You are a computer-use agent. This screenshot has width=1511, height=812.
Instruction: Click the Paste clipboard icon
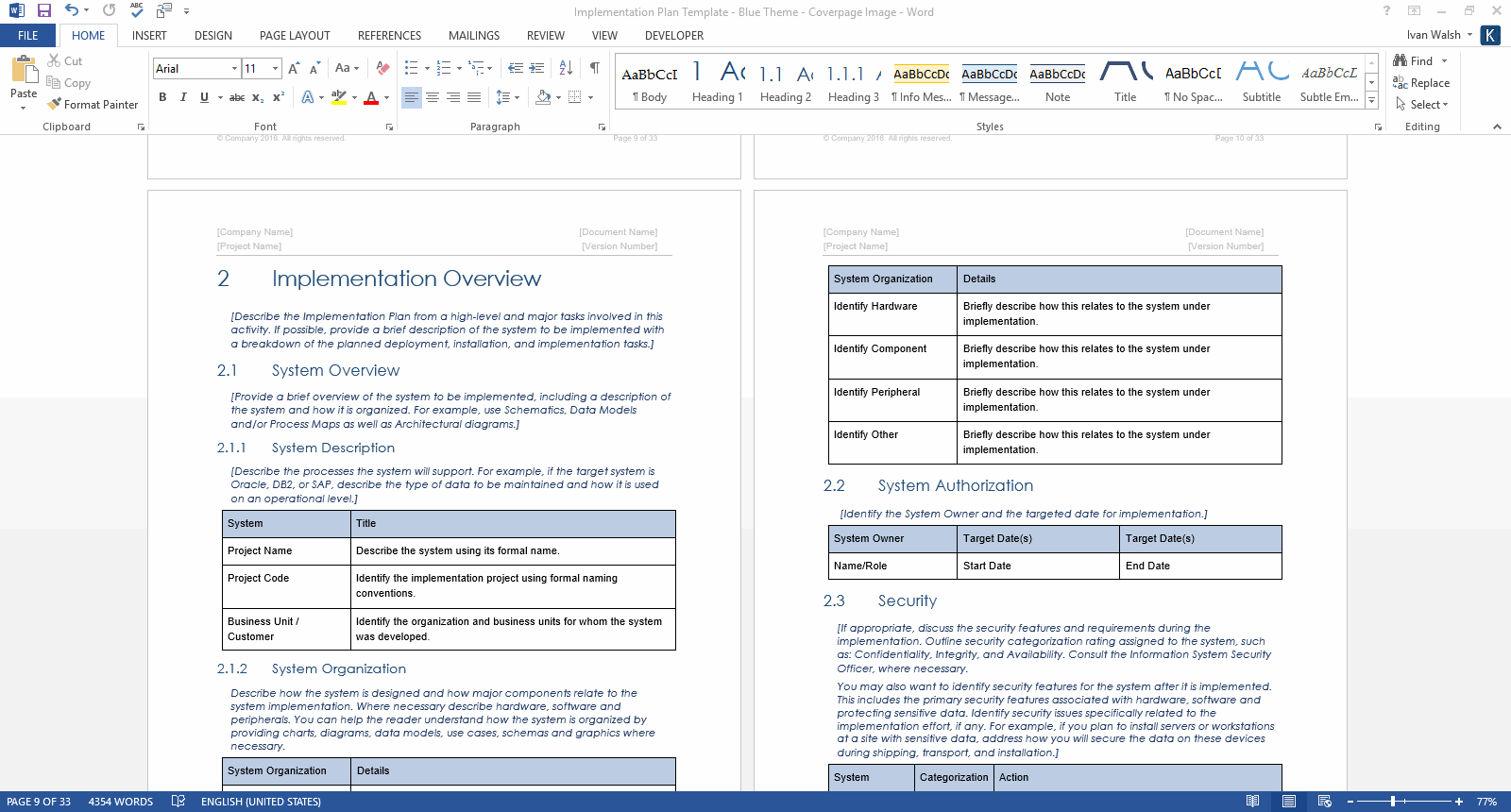24,71
